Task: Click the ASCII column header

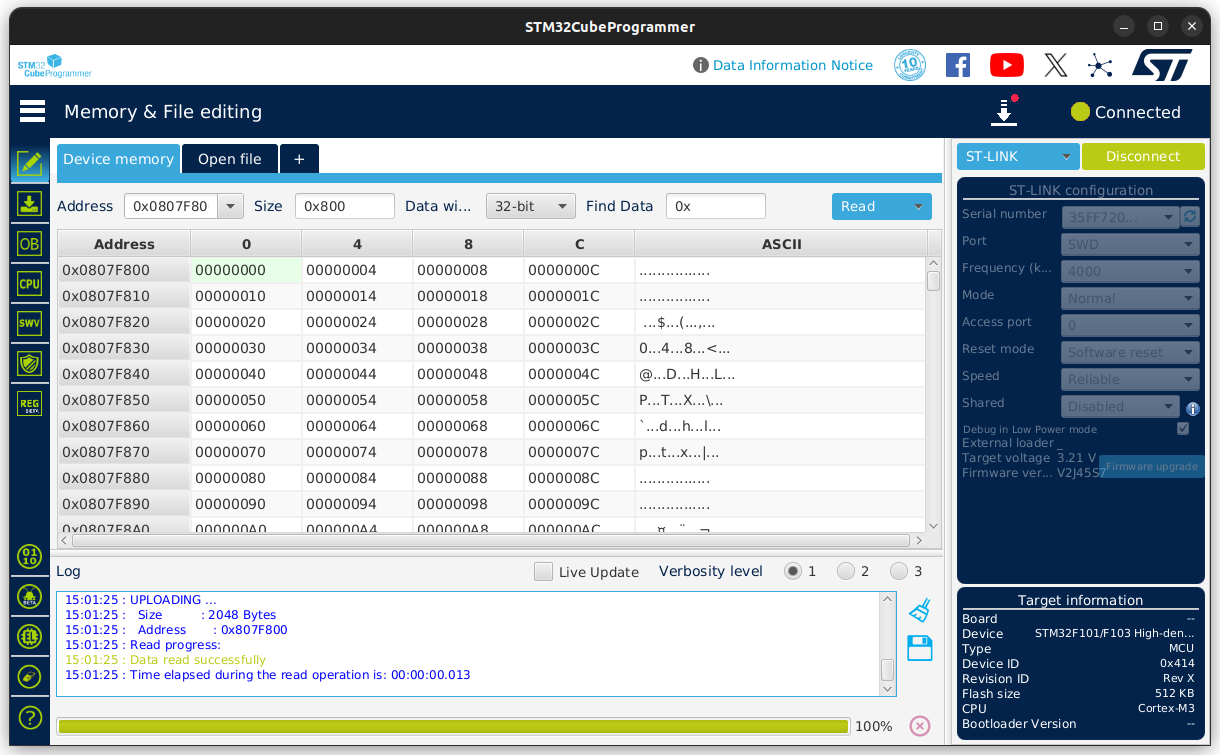Action: pyautogui.click(x=781, y=244)
